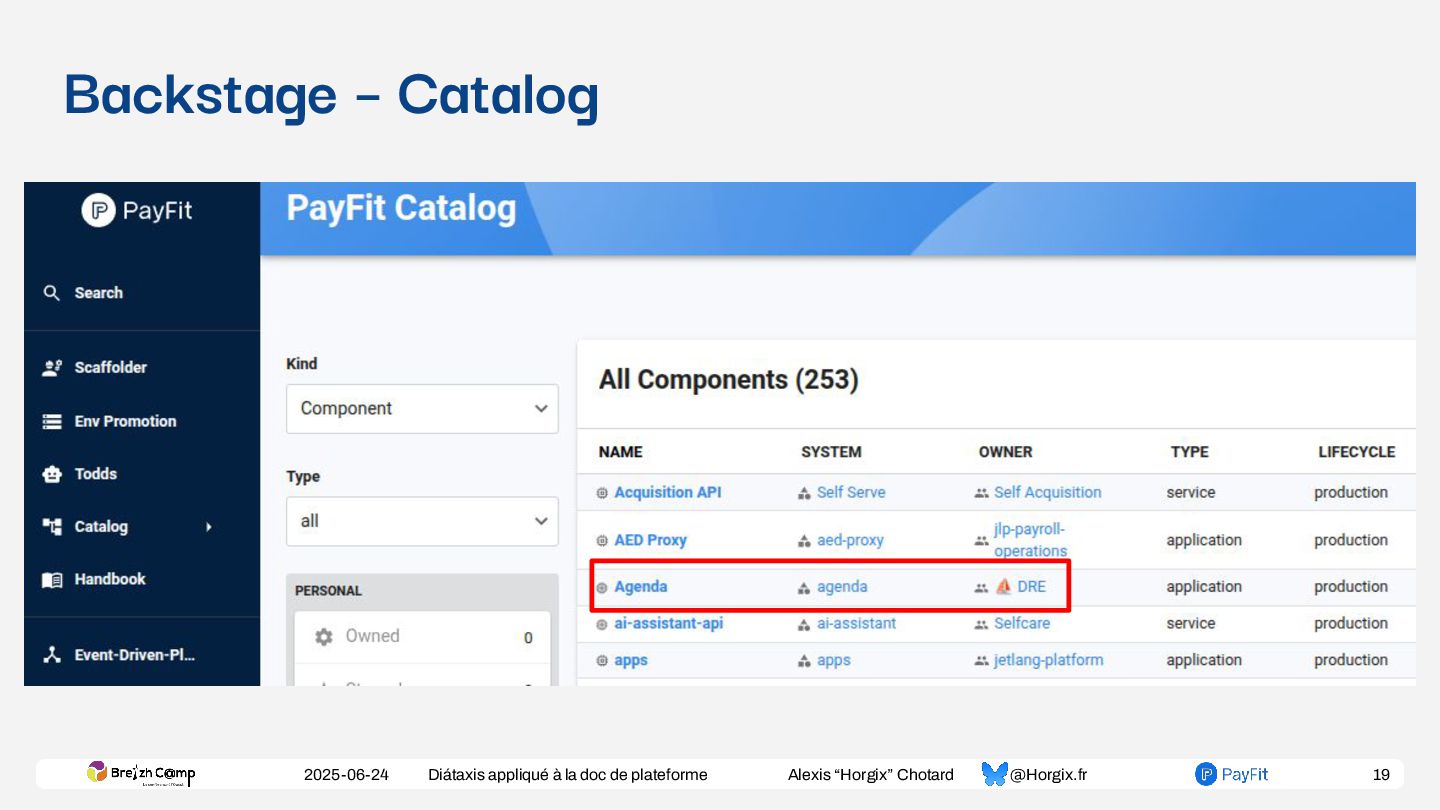Click the PayFit logo in footer
The height and width of the screenshot is (810, 1440).
coord(1231,774)
